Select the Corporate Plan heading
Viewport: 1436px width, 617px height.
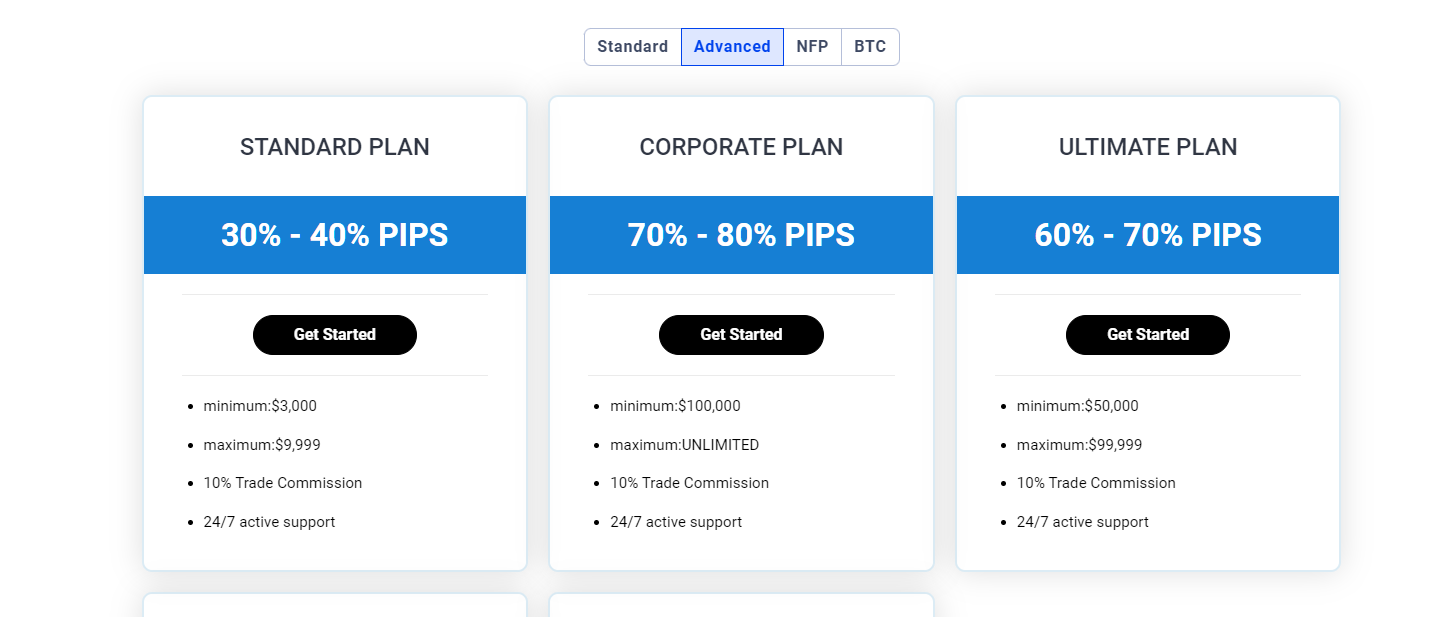[x=741, y=146]
